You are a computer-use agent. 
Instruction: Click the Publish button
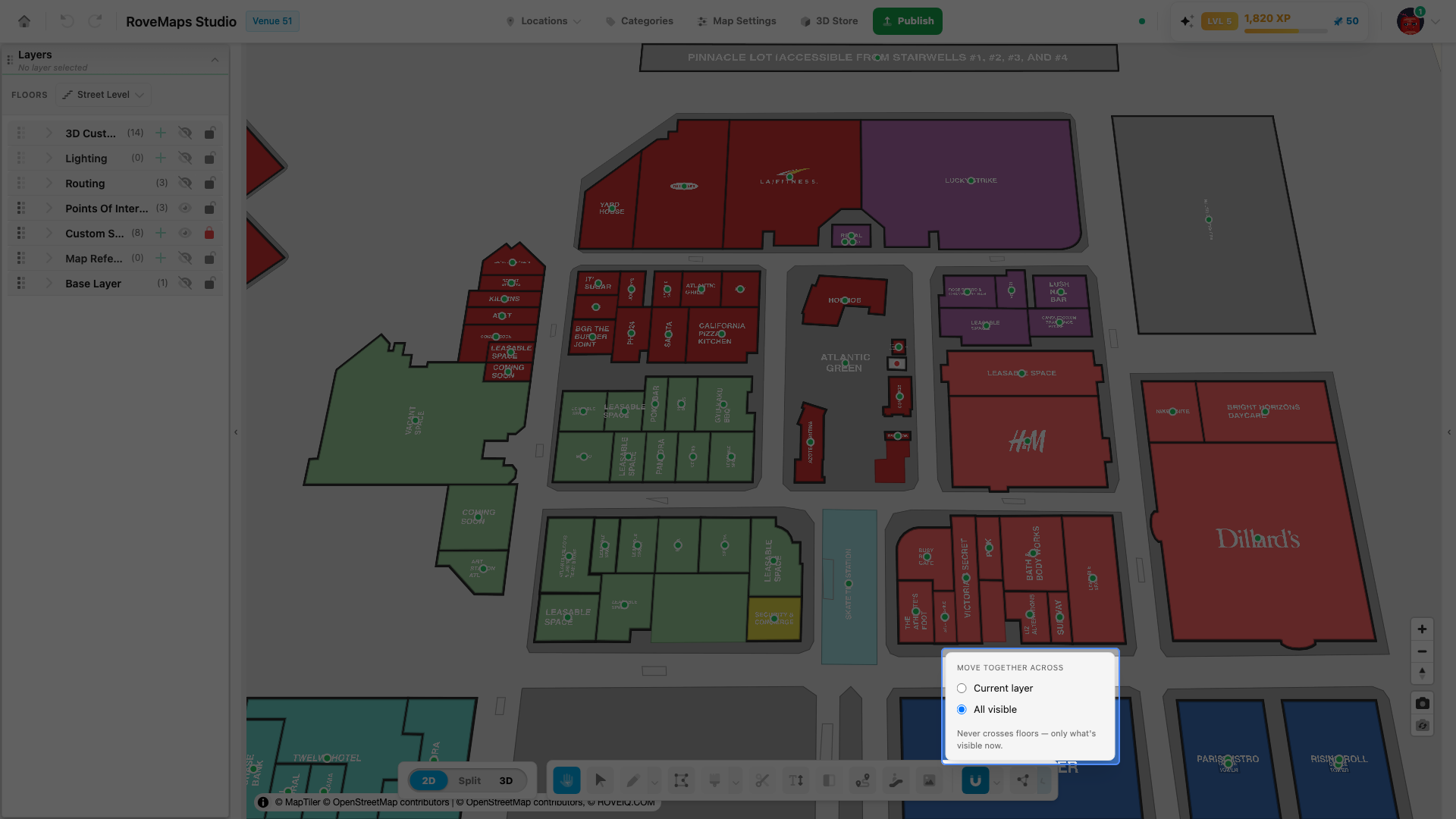(908, 21)
